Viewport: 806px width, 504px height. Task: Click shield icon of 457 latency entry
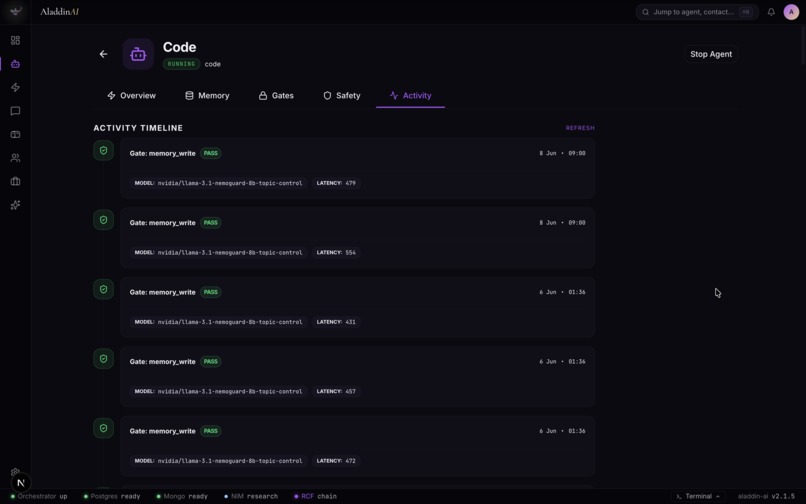click(x=103, y=359)
